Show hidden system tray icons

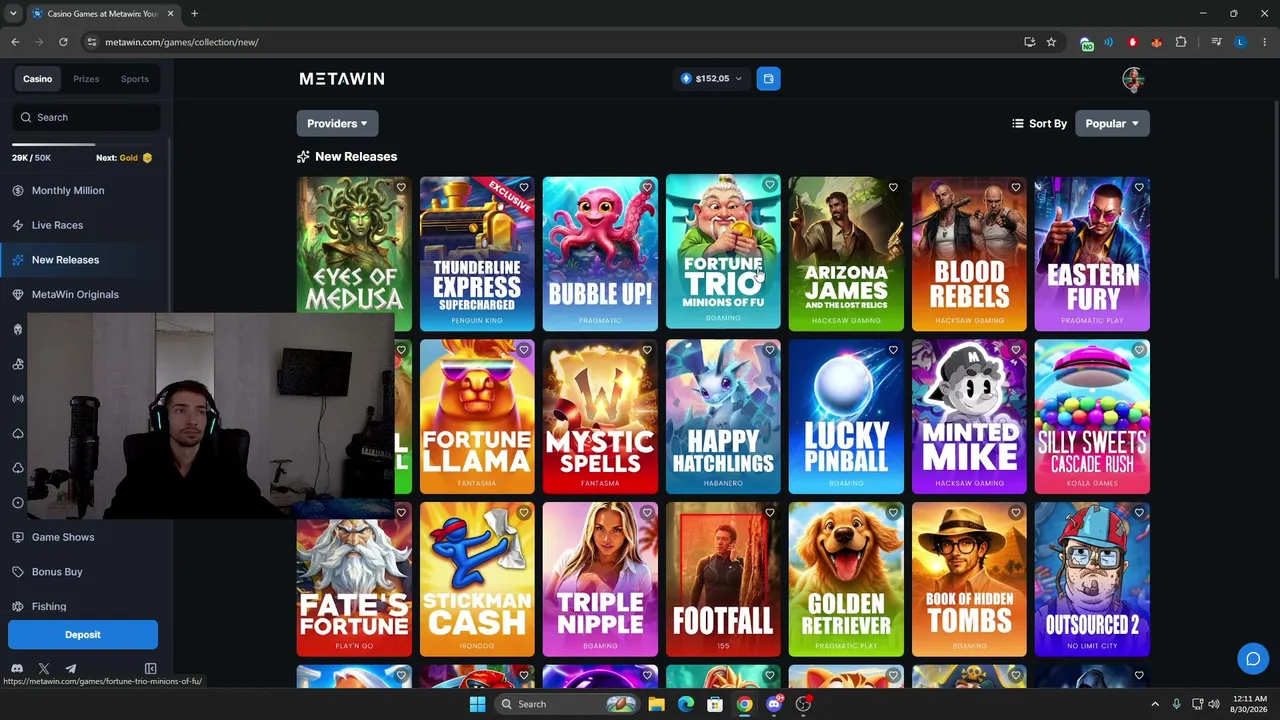(x=1154, y=704)
